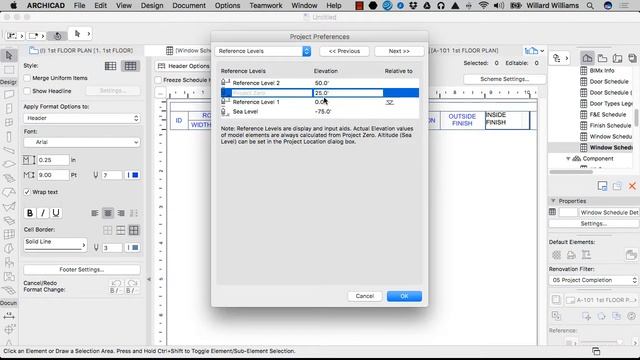Apply horizontal cell border option
The height and width of the screenshot is (360, 640).
pyautogui.click(x=121, y=230)
